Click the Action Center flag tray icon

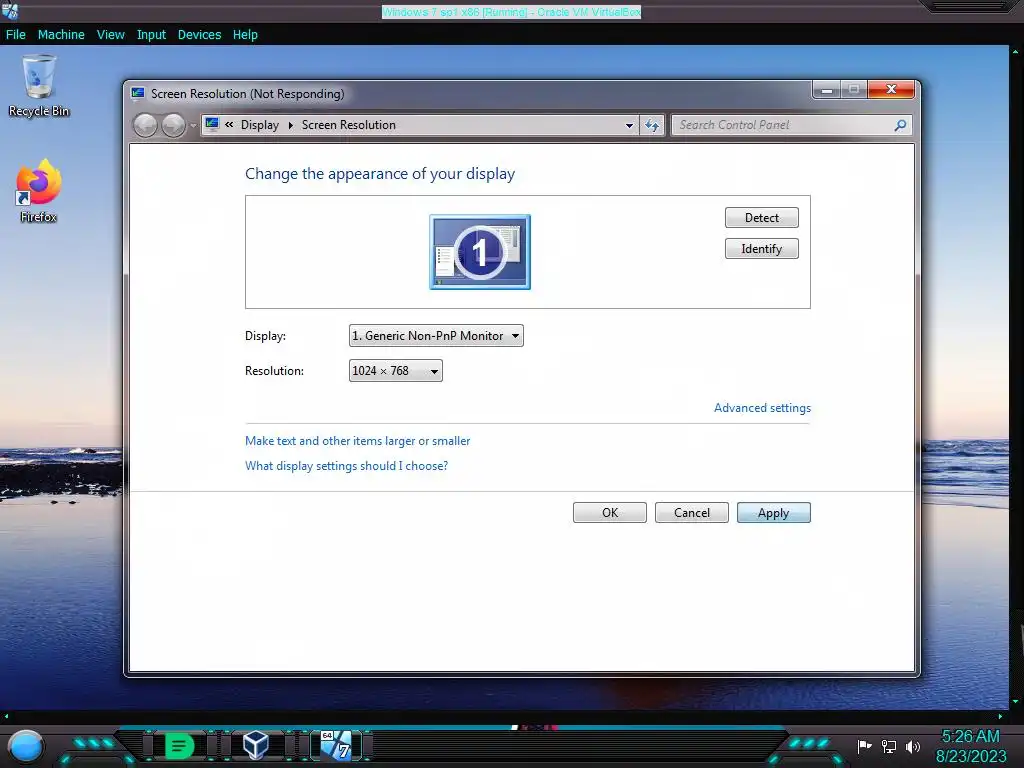[865, 746]
